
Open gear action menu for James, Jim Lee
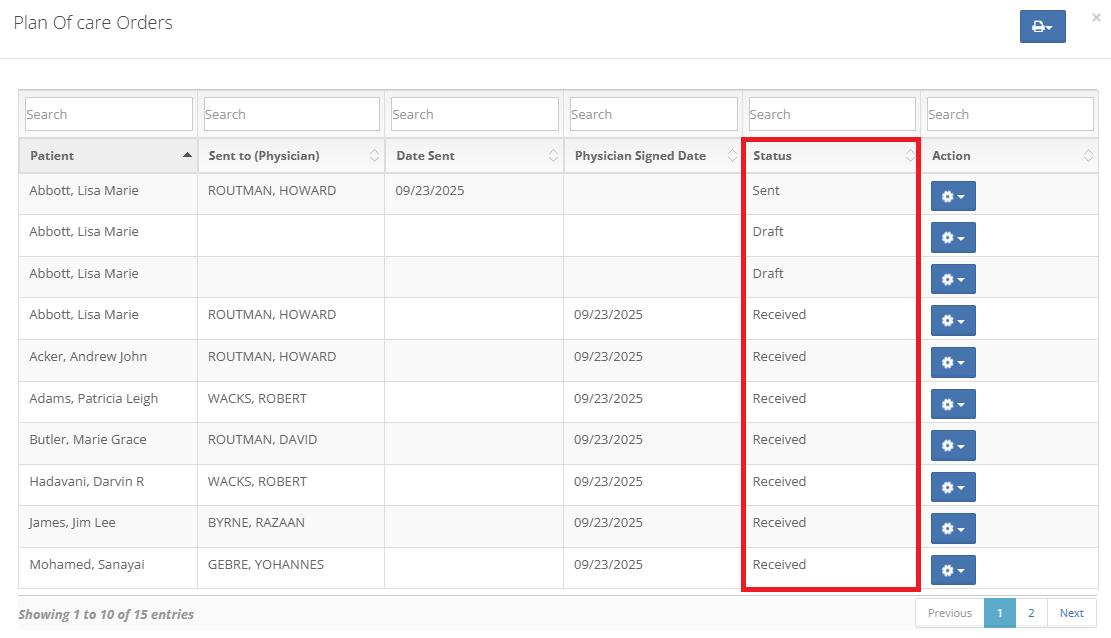(952, 528)
